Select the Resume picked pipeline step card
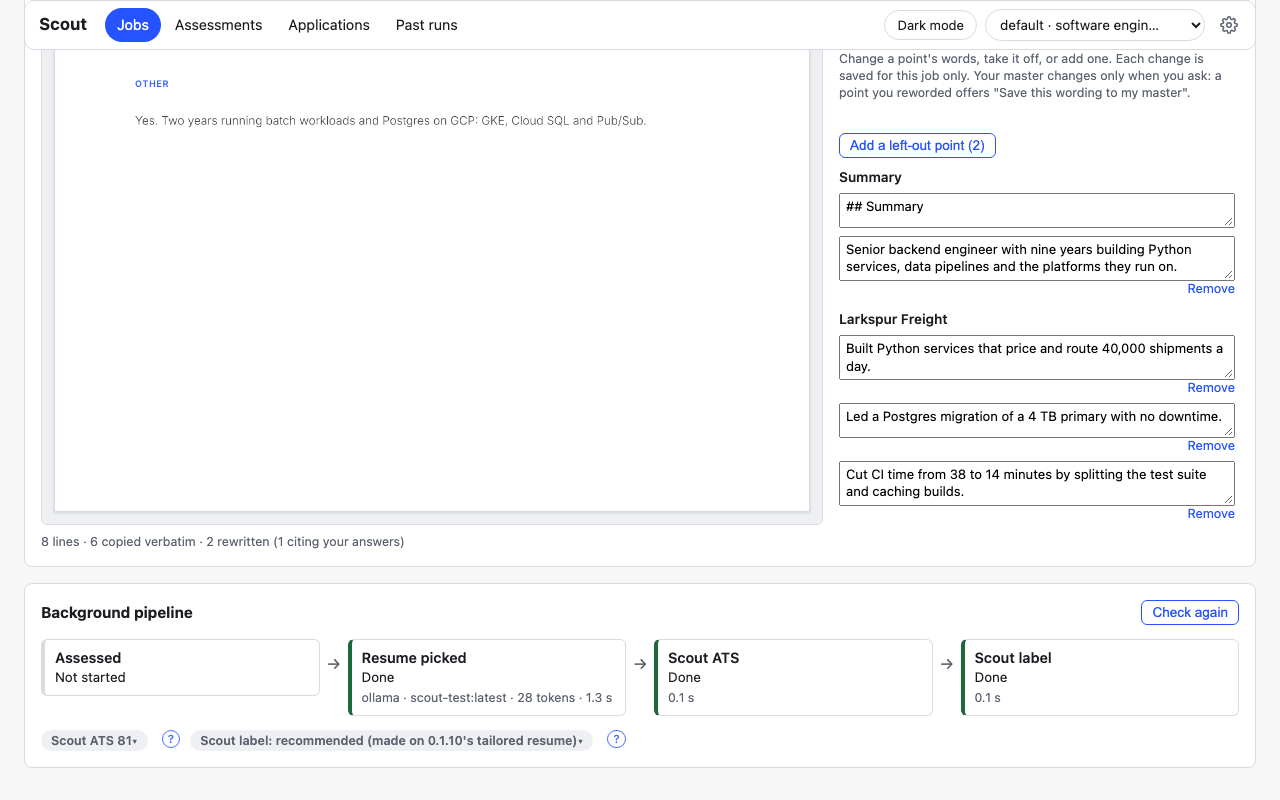 (x=487, y=678)
